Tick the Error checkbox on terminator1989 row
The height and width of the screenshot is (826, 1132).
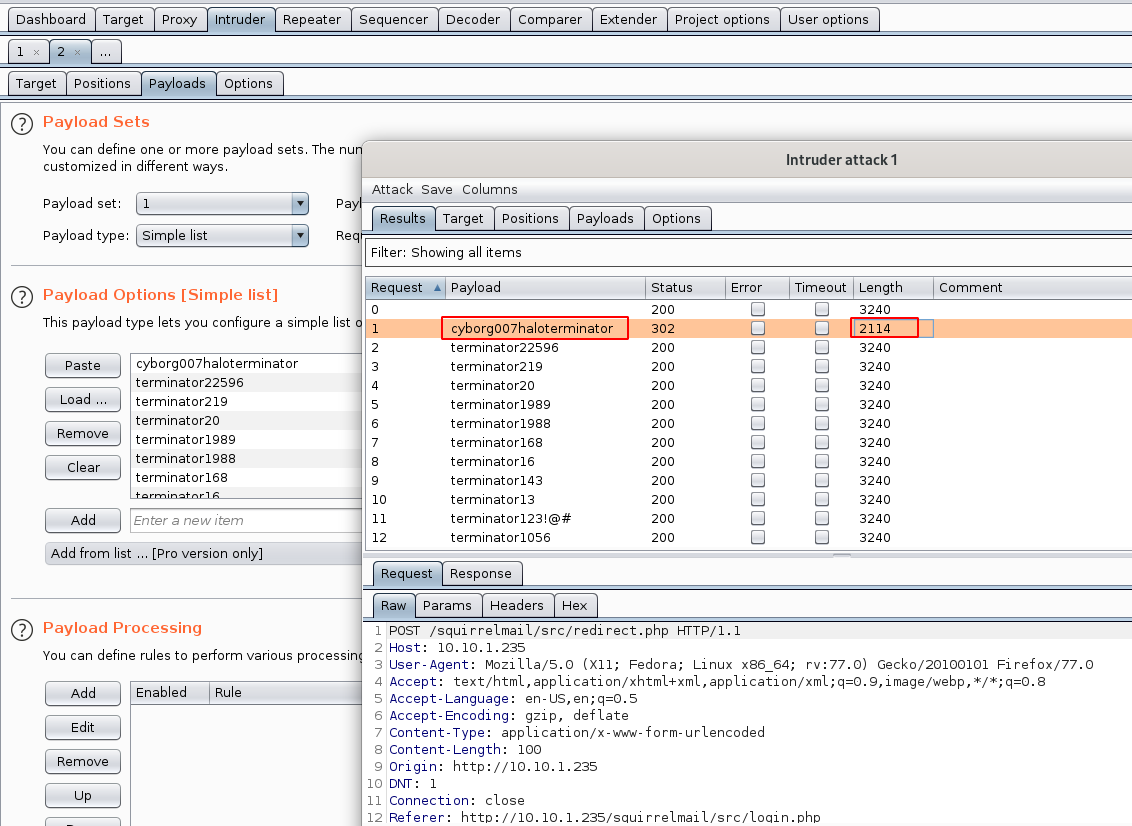(x=757, y=404)
